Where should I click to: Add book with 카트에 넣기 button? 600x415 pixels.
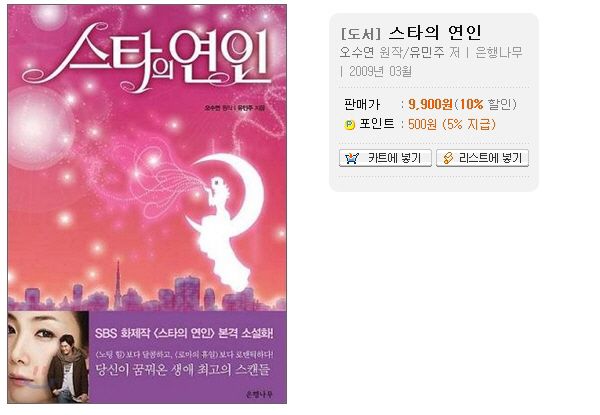pyautogui.click(x=385, y=158)
